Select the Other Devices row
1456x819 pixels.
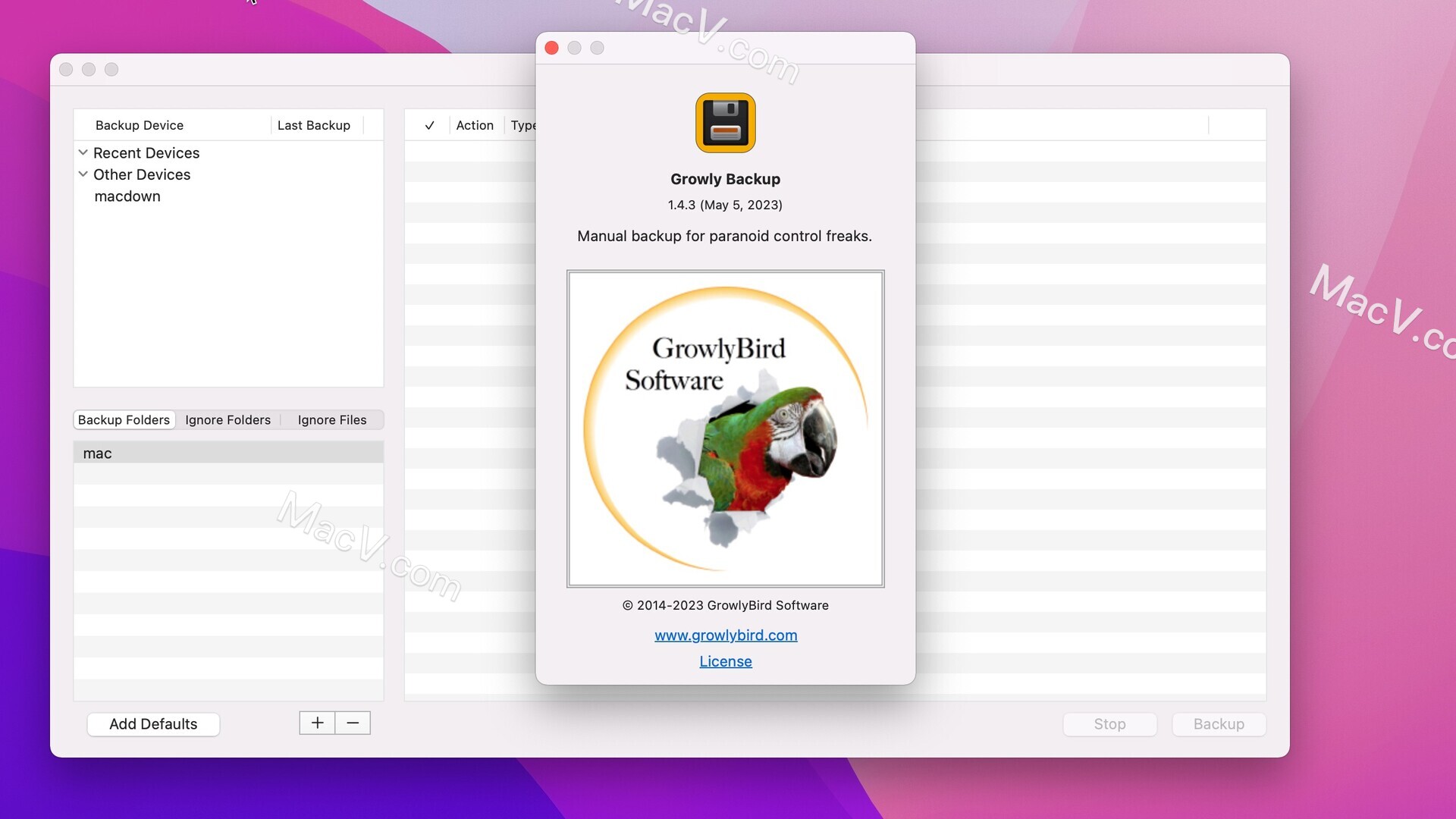pyautogui.click(x=228, y=174)
